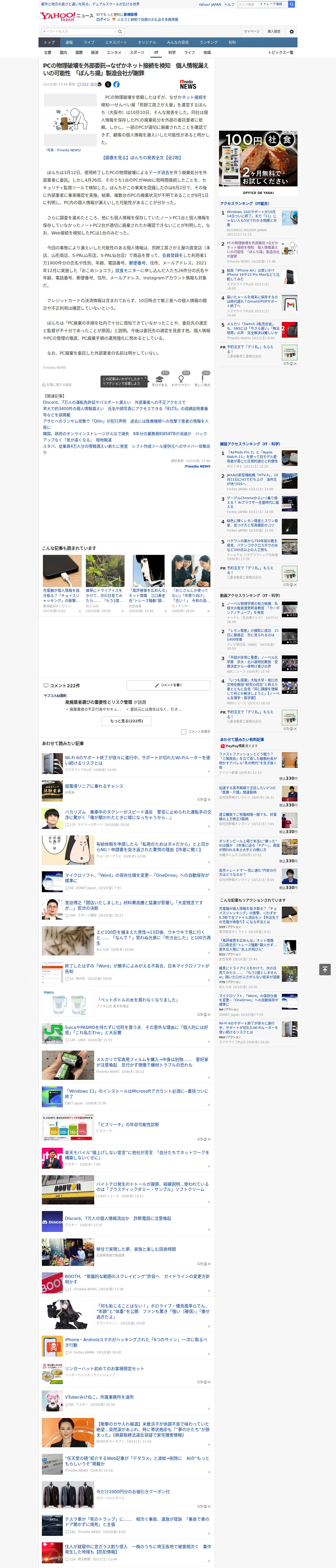Image resolution: width=336 pixels, height=1568 pixels.
Task: Open settings with the gear icon
Action: click(x=292, y=31)
